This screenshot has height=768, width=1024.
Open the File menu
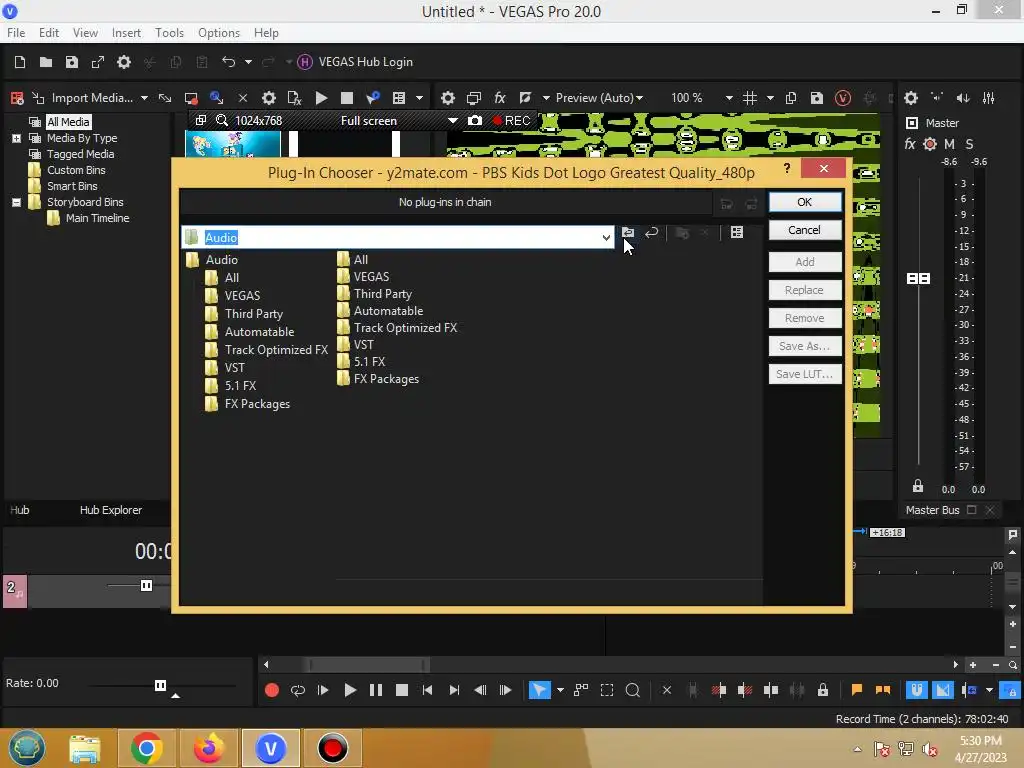click(x=16, y=33)
